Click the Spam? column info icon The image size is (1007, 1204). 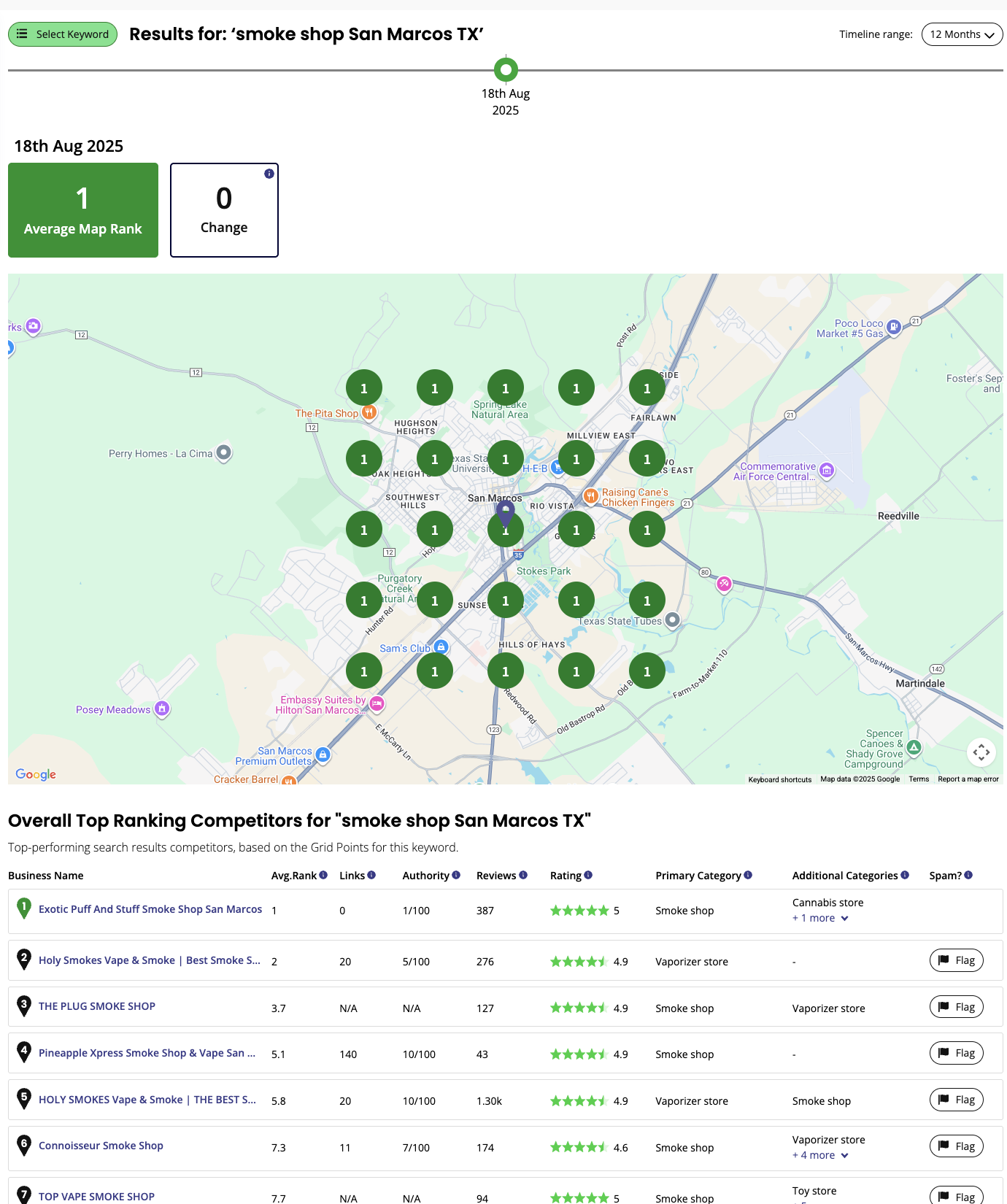pyautogui.click(x=968, y=875)
